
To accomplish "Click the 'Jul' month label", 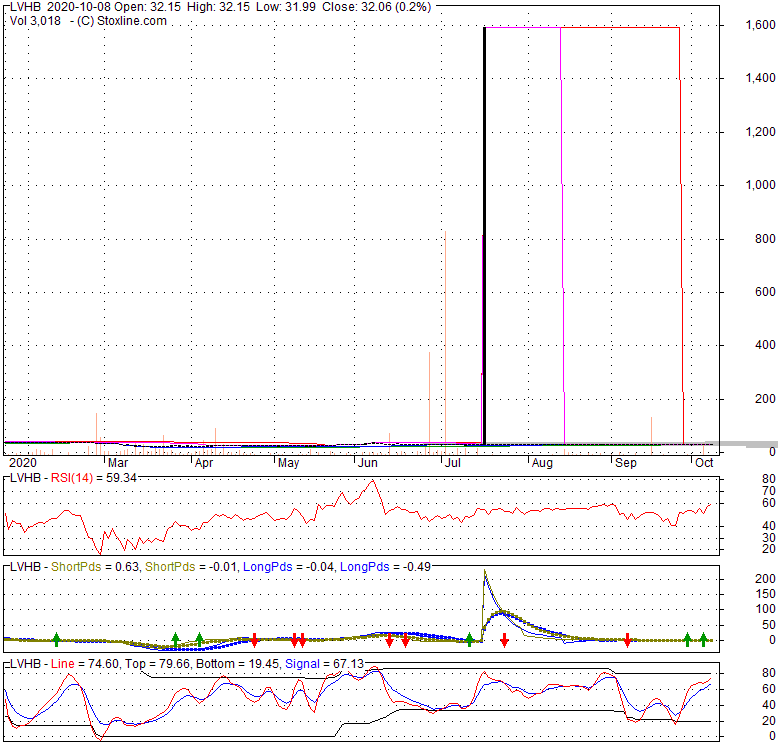I will pyautogui.click(x=453, y=463).
